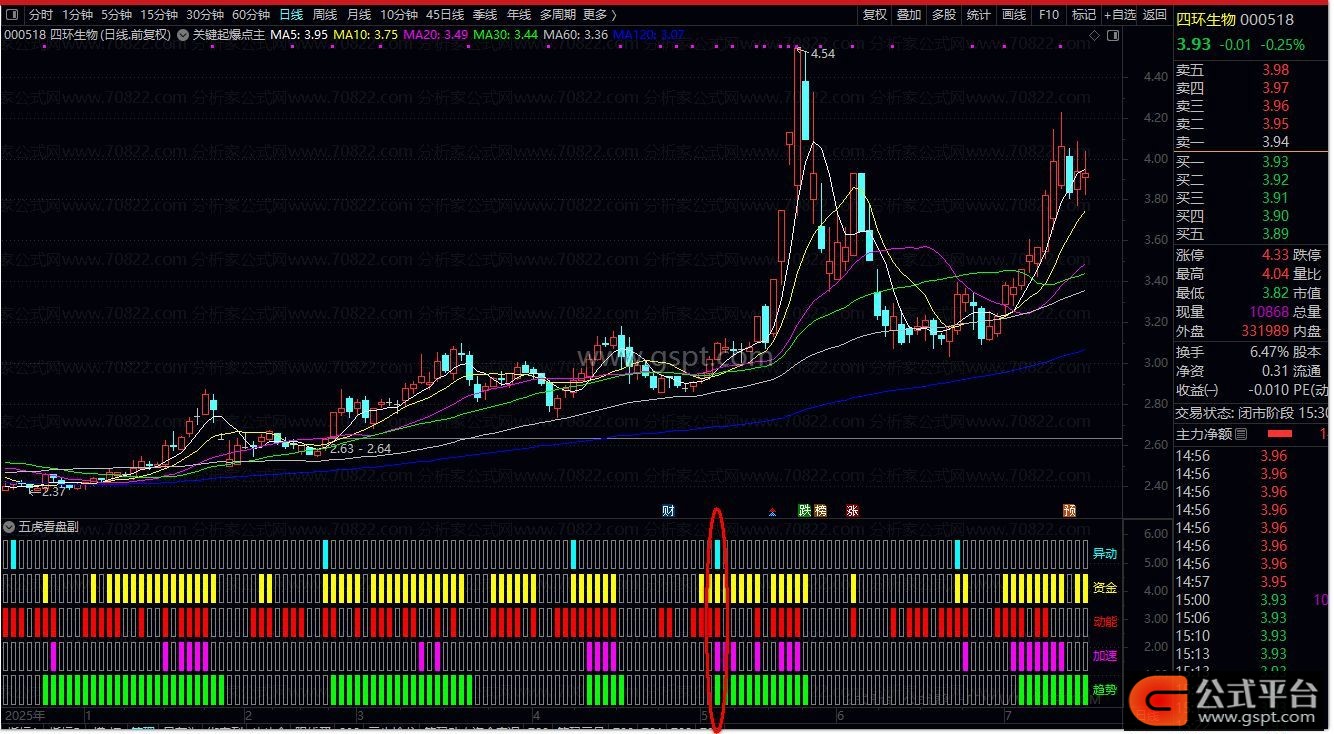Click the 画线 drawing button

pyautogui.click(x=1014, y=15)
